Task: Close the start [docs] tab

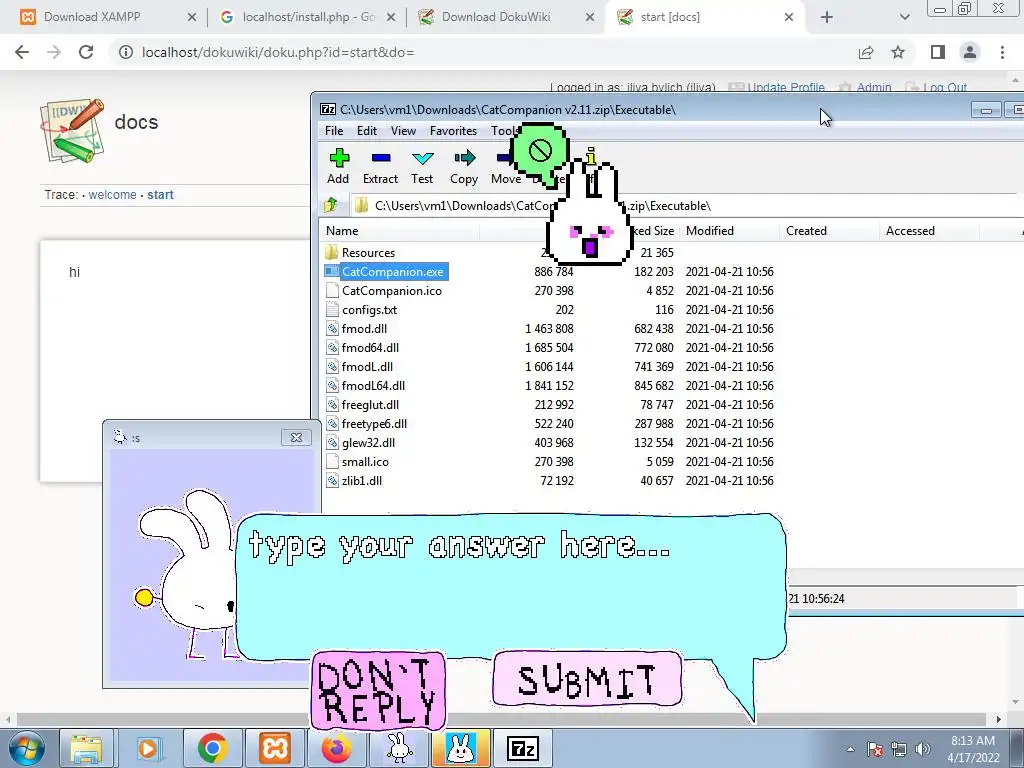Action: tap(789, 17)
